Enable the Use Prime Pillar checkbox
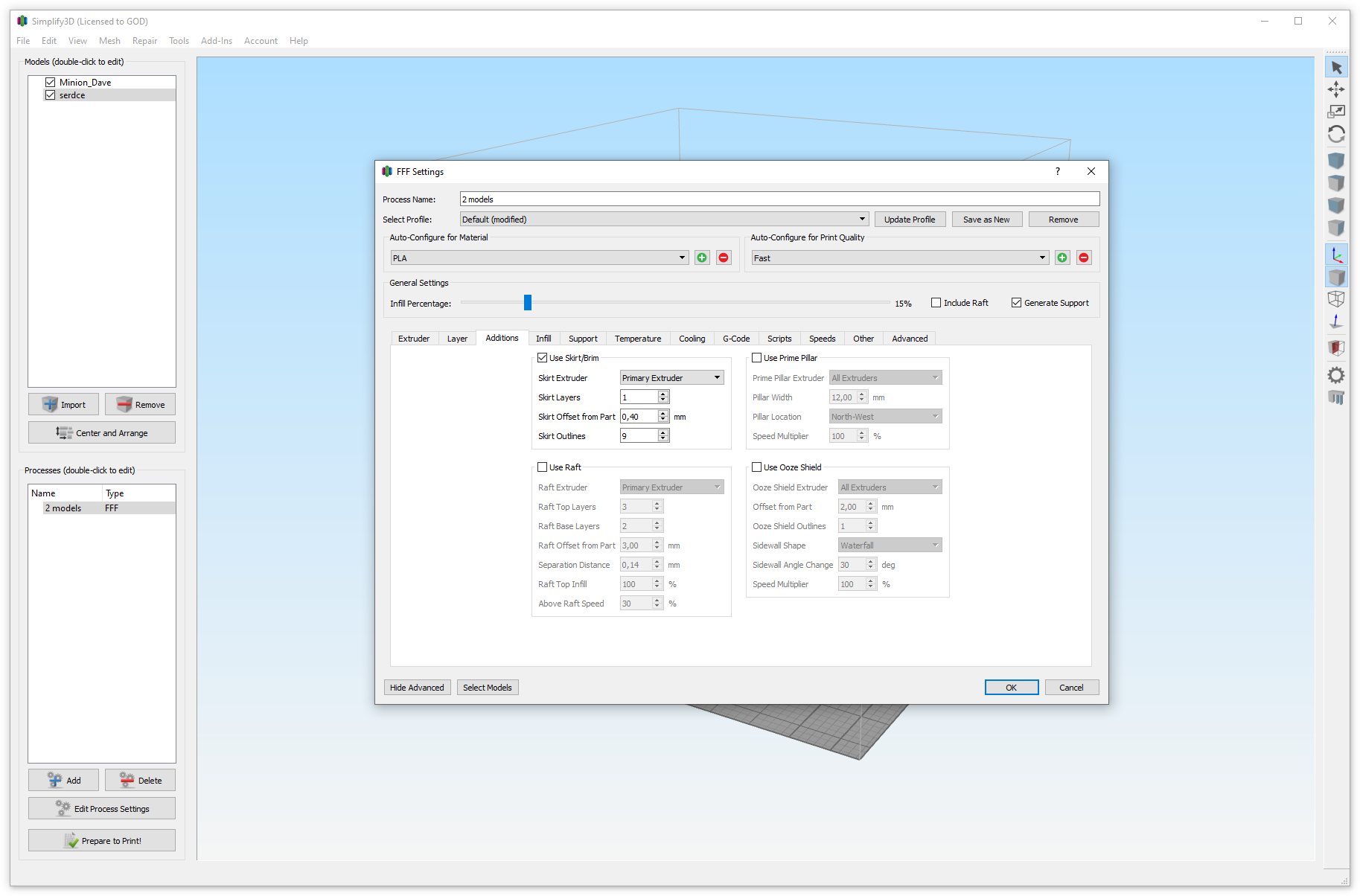 click(757, 358)
